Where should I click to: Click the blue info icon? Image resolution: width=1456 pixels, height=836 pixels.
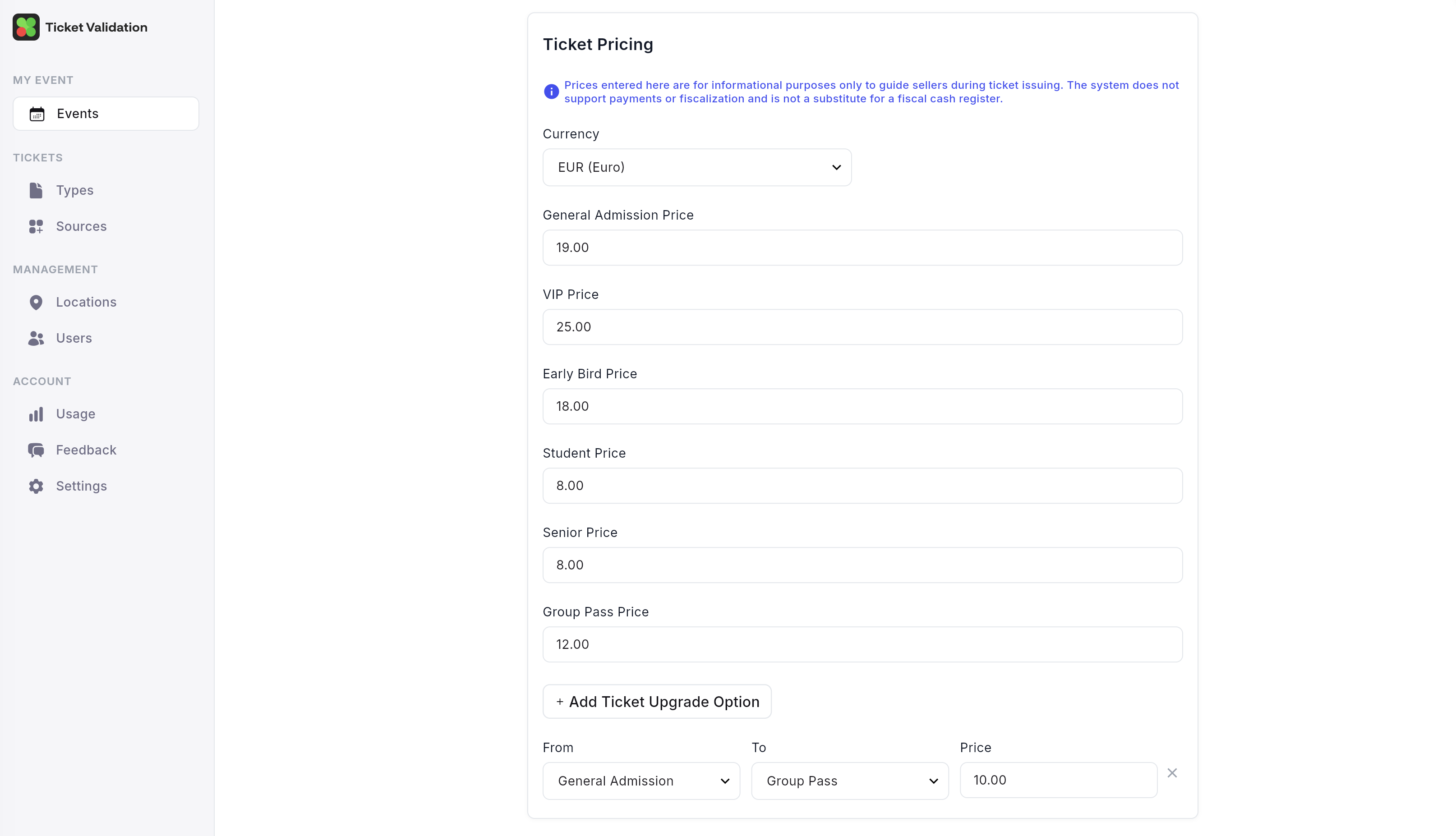point(551,91)
